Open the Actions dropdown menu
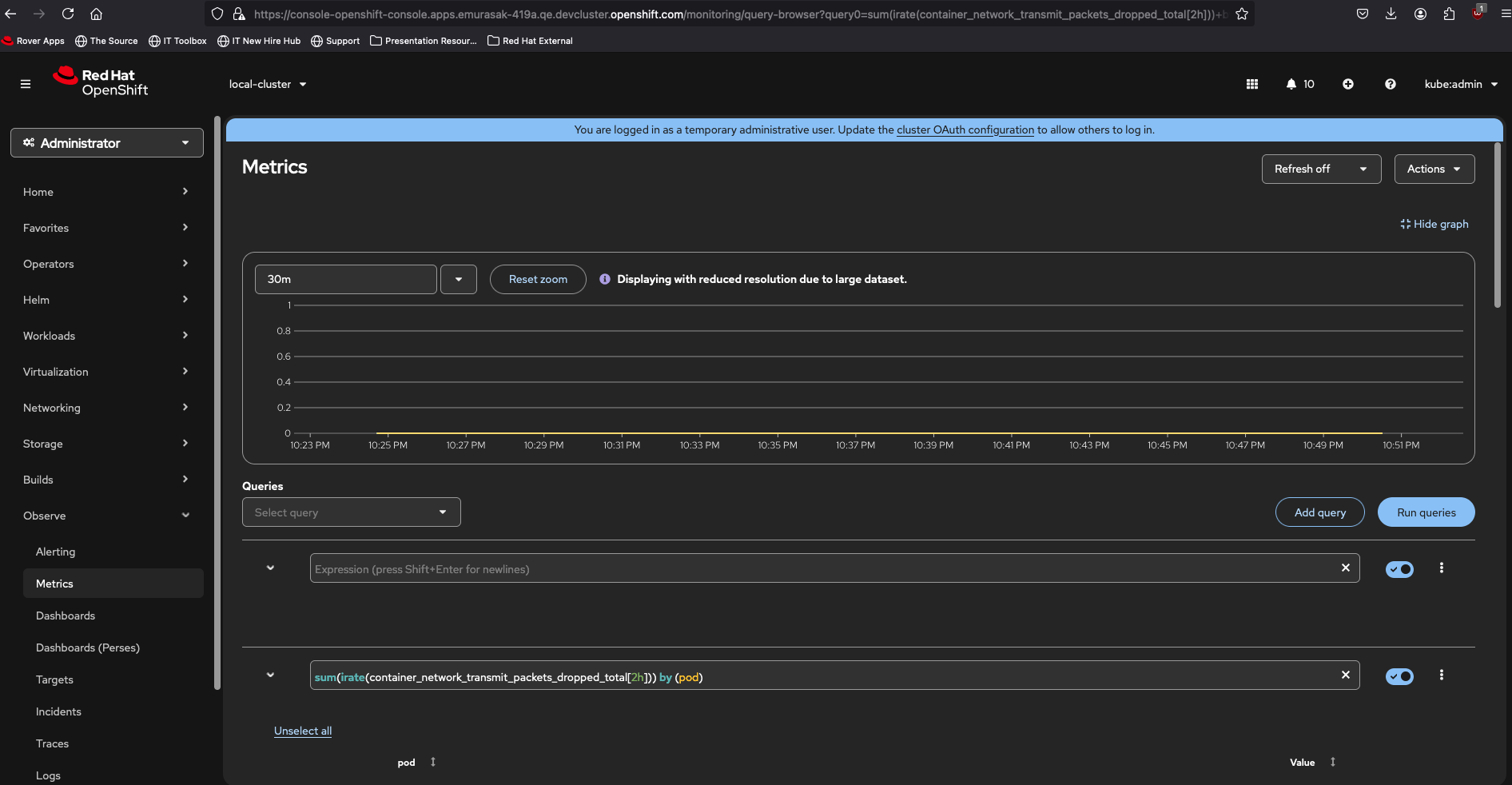Viewport: 1512px width, 785px height. point(1434,169)
